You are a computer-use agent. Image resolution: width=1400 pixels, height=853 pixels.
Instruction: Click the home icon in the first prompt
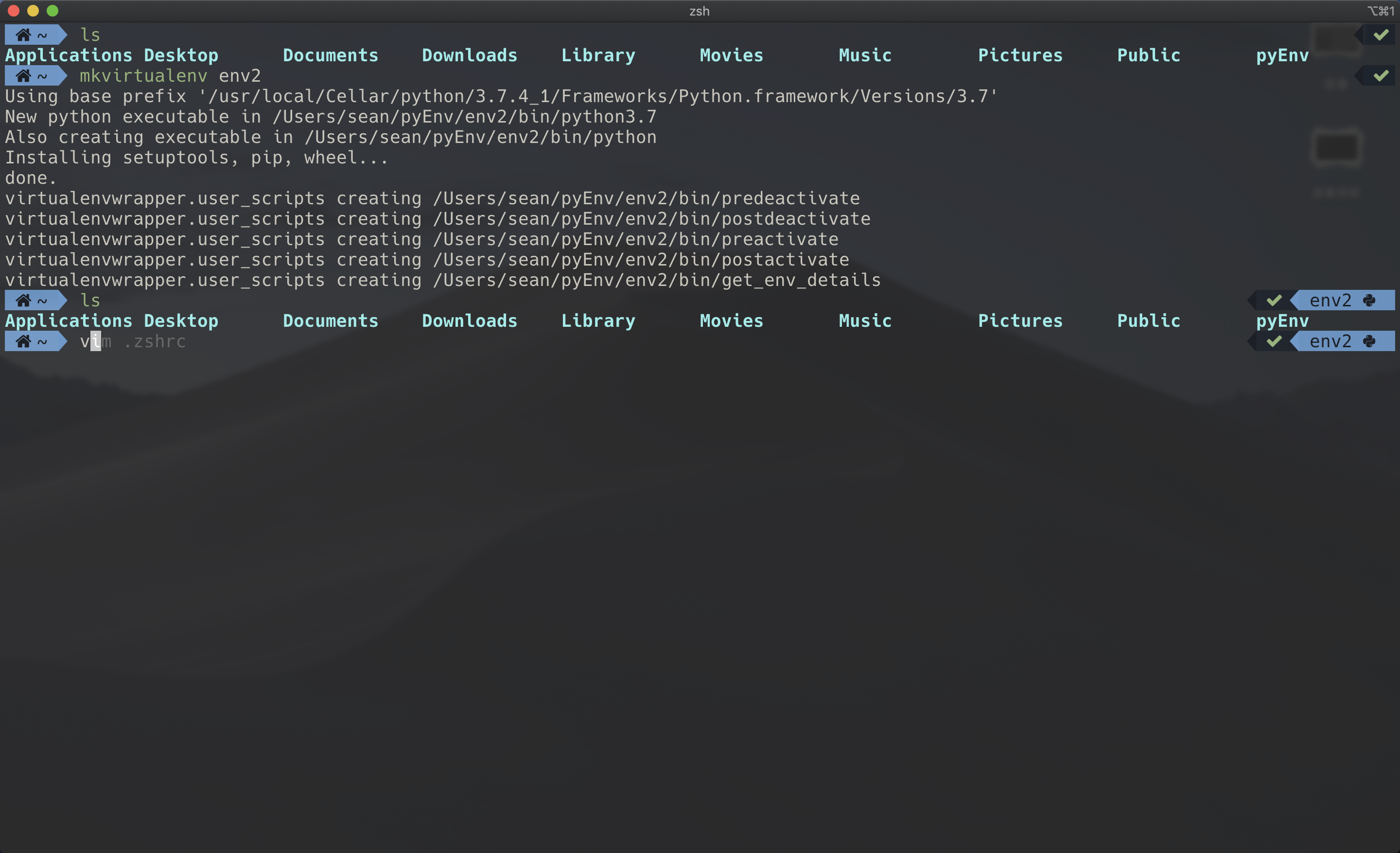(x=23, y=35)
